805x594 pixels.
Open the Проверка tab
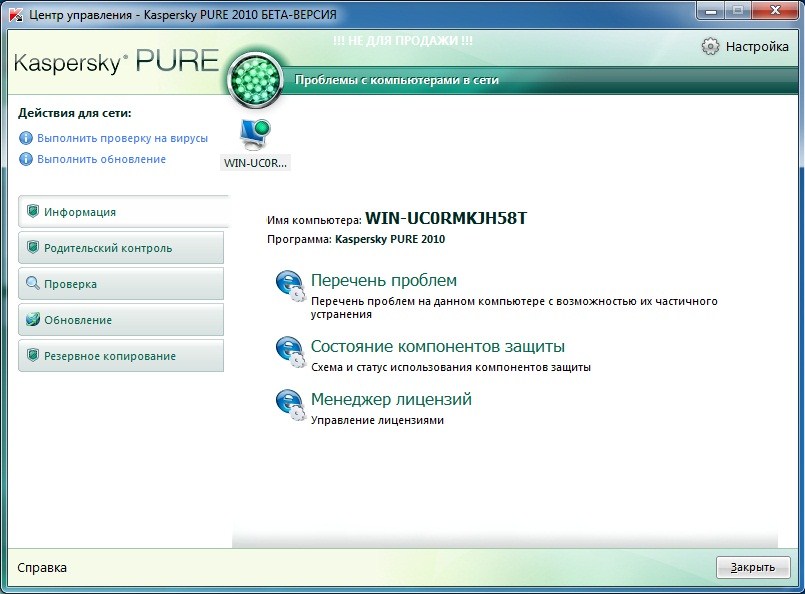tap(121, 283)
